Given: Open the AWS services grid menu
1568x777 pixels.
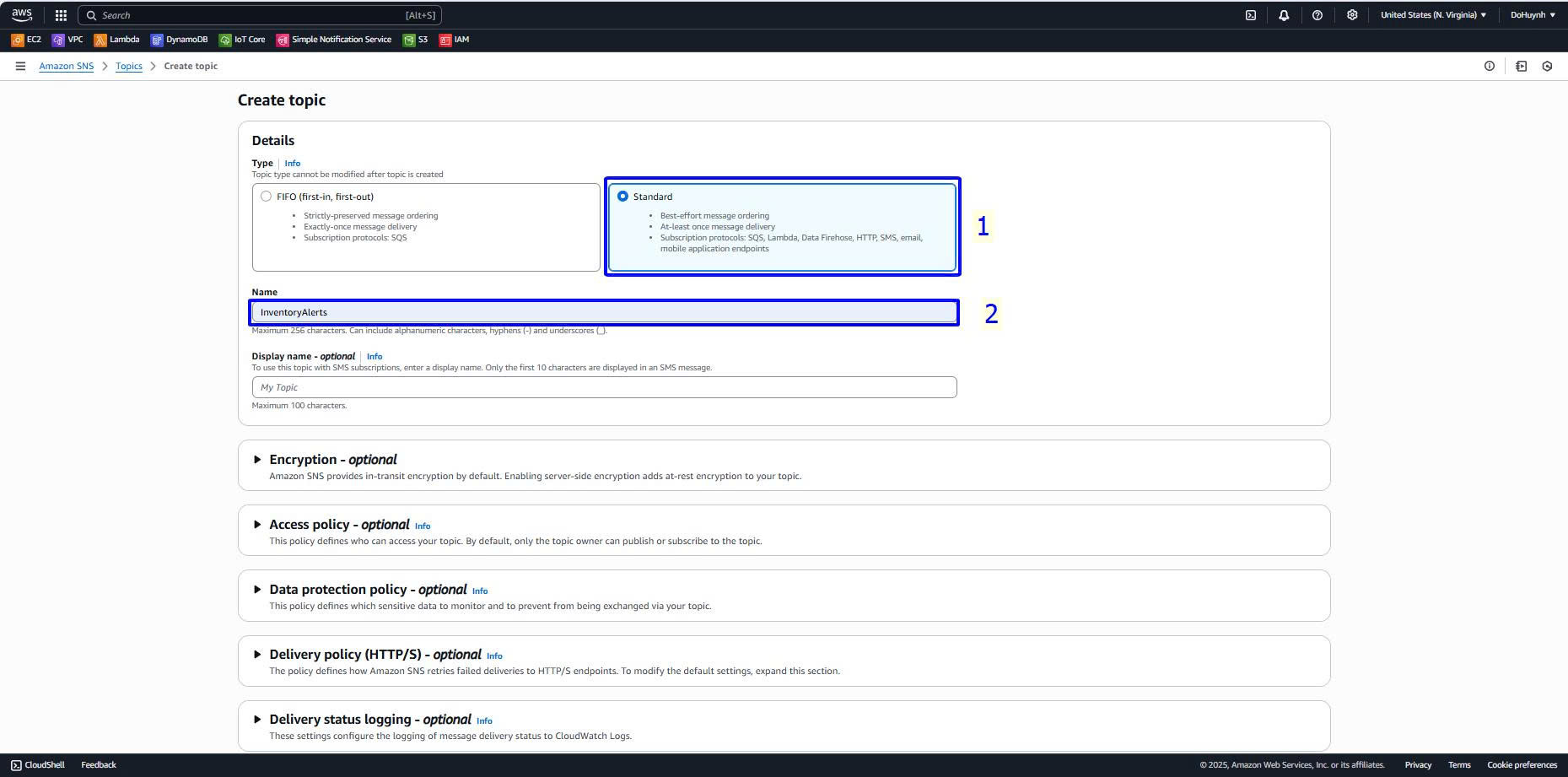Looking at the screenshot, I should tap(61, 15).
